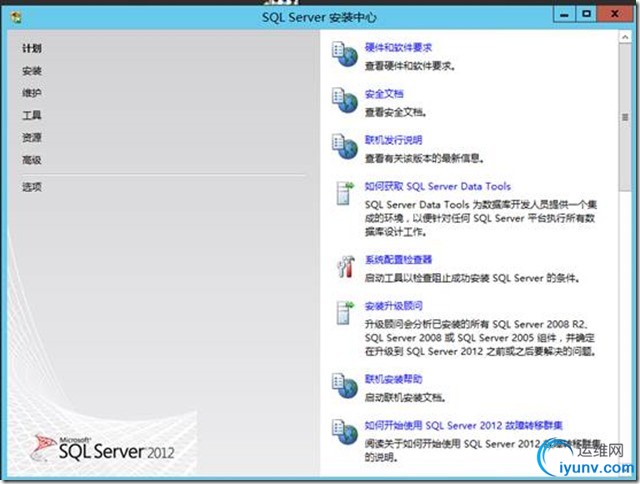Maximize the SQL Server 安装中心 window
This screenshot has height=484, width=640.
click(x=586, y=15)
